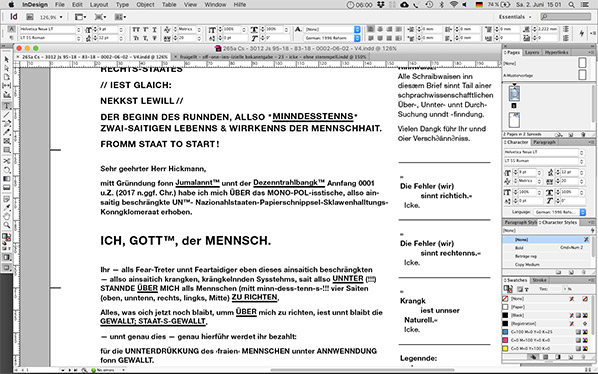The height and width of the screenshot is (374, 598).
Task: Open the Type menu
Action: pos(122,5)
